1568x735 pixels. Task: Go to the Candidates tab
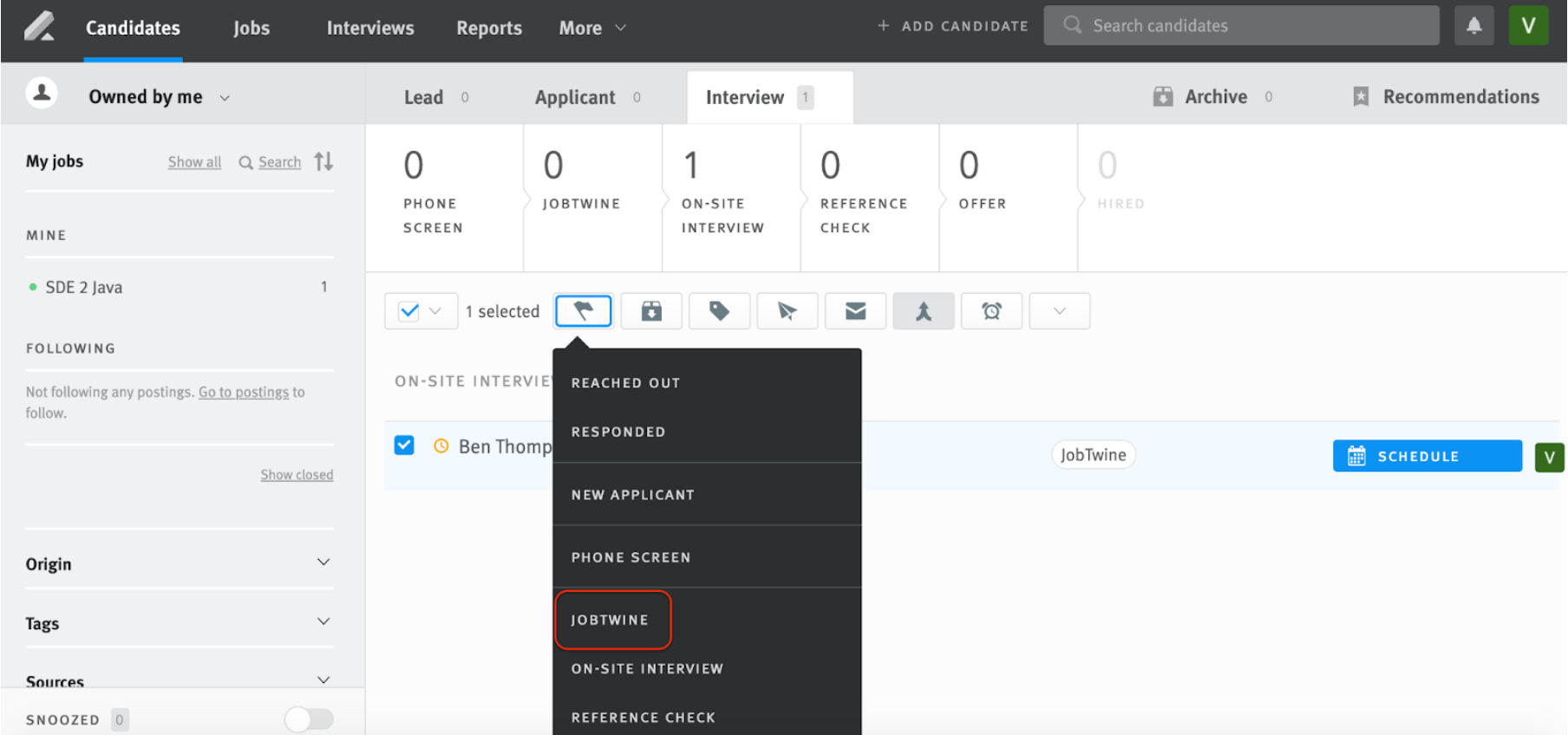[133, 28]
